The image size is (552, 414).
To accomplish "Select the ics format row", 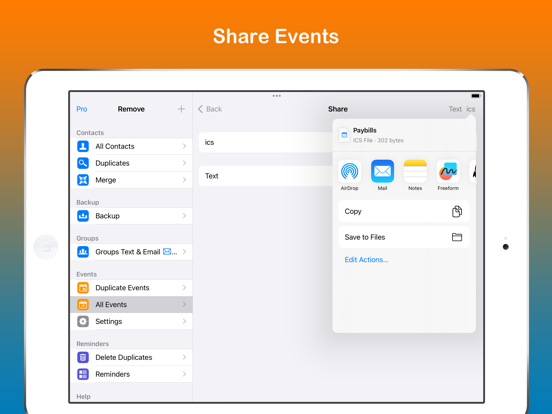I will (266, 142).
